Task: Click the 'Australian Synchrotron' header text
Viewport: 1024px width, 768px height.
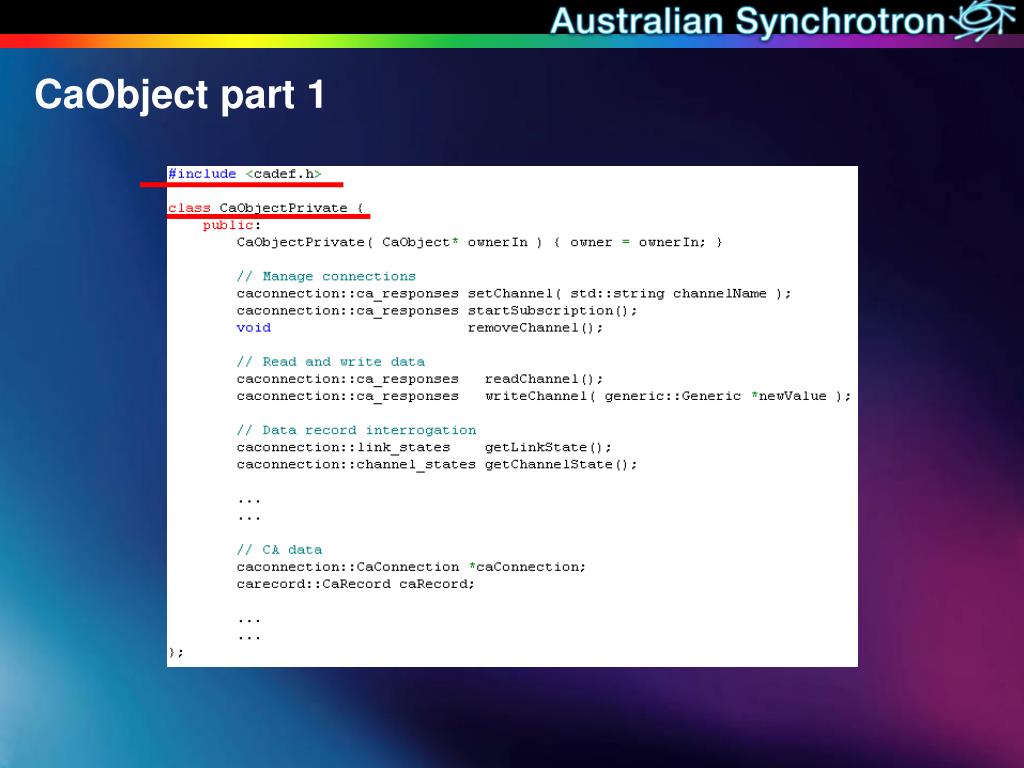Action: (x=748, y=21)
